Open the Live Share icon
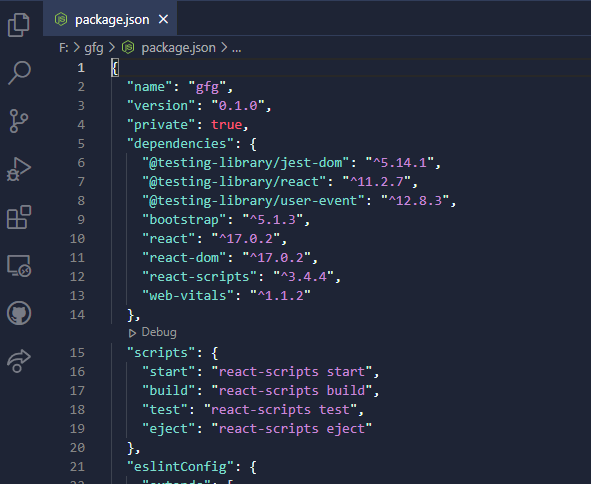Screen dimensions: 591x484 click(18, 361)
